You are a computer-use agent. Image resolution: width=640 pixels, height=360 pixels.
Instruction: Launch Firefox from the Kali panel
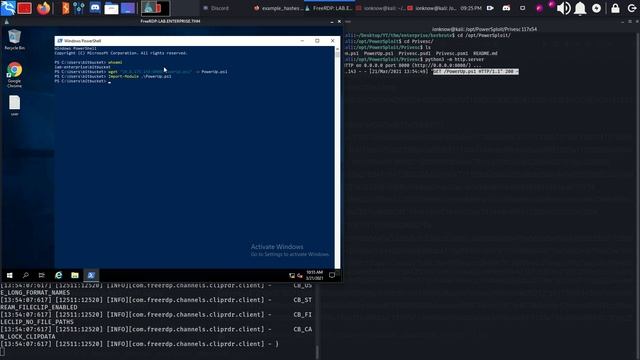click(43, 8)
